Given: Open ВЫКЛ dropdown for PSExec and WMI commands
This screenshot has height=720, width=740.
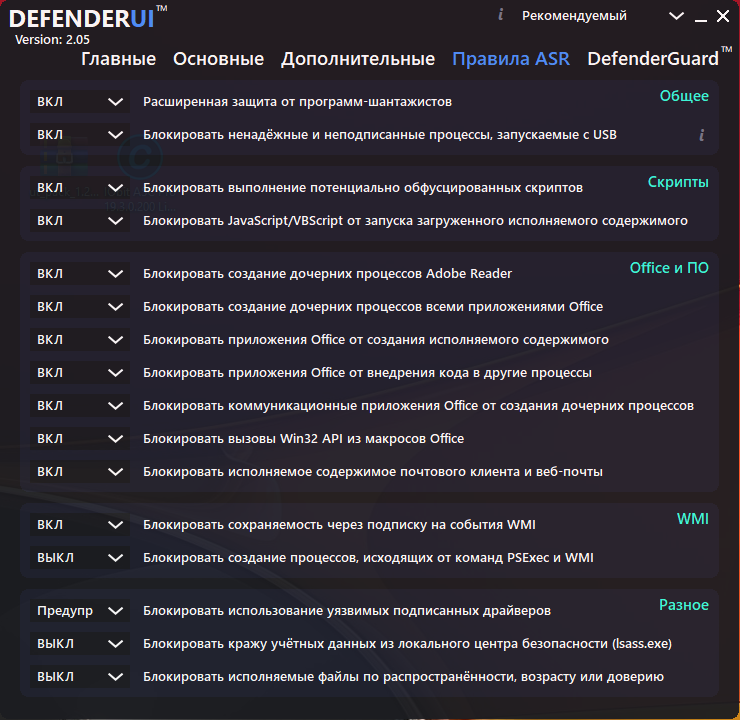Looking at the screenshot, I should [80, 558].
